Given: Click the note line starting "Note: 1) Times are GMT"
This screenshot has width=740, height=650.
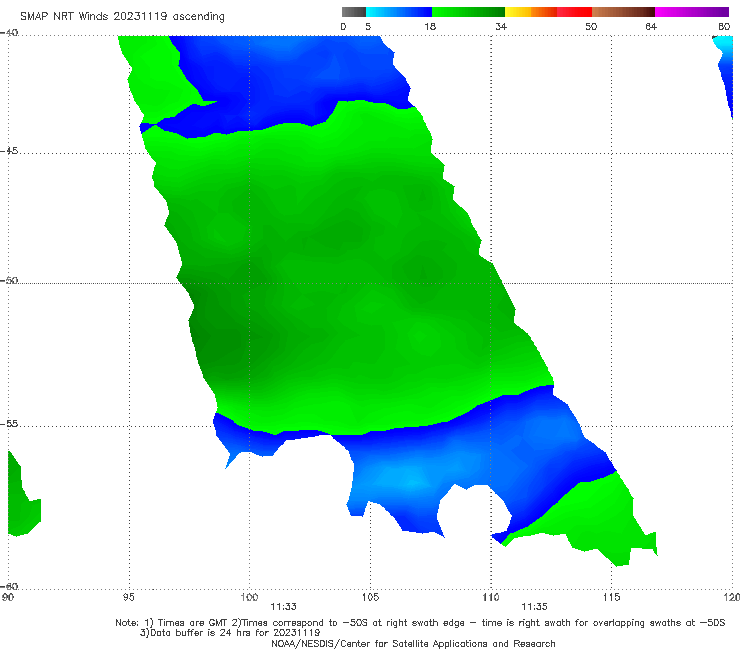Looking at the screenshot, I should [420, 623].
